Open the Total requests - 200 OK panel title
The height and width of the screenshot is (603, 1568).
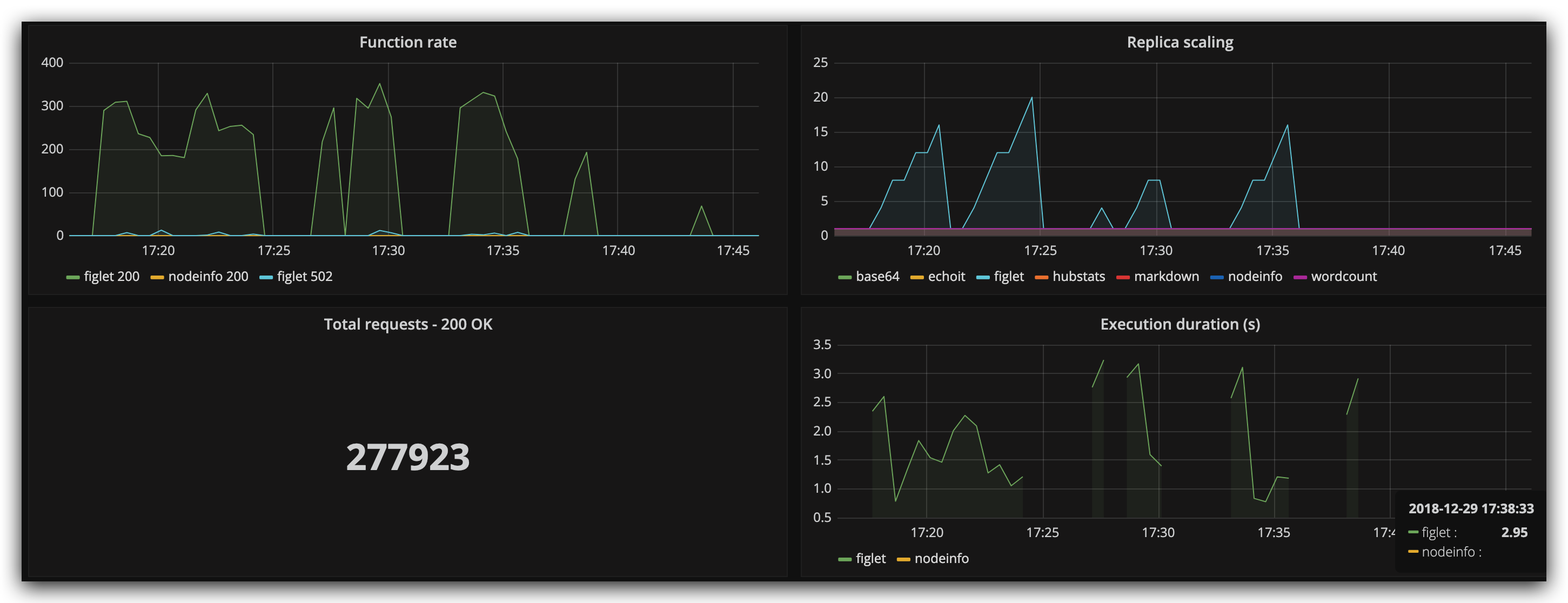click(x=408, y=324)
